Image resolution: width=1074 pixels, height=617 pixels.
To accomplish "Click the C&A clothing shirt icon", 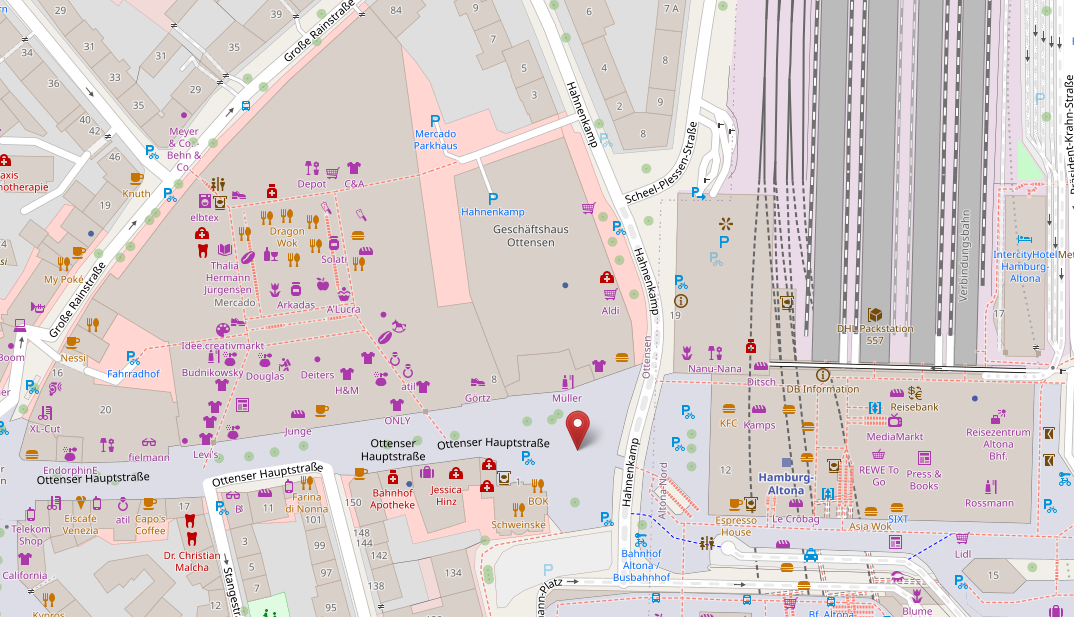I will coord(353,168).
